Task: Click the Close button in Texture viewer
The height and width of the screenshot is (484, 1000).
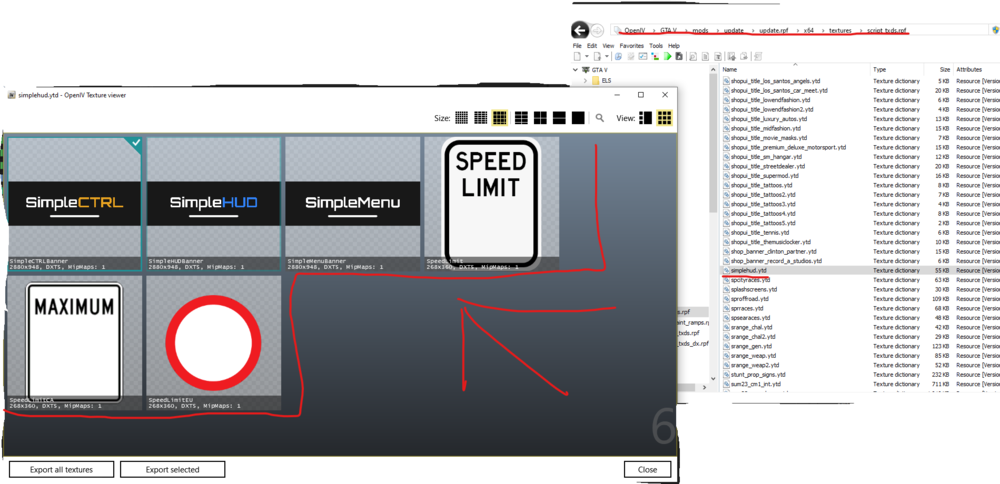Action: point(647,469)
